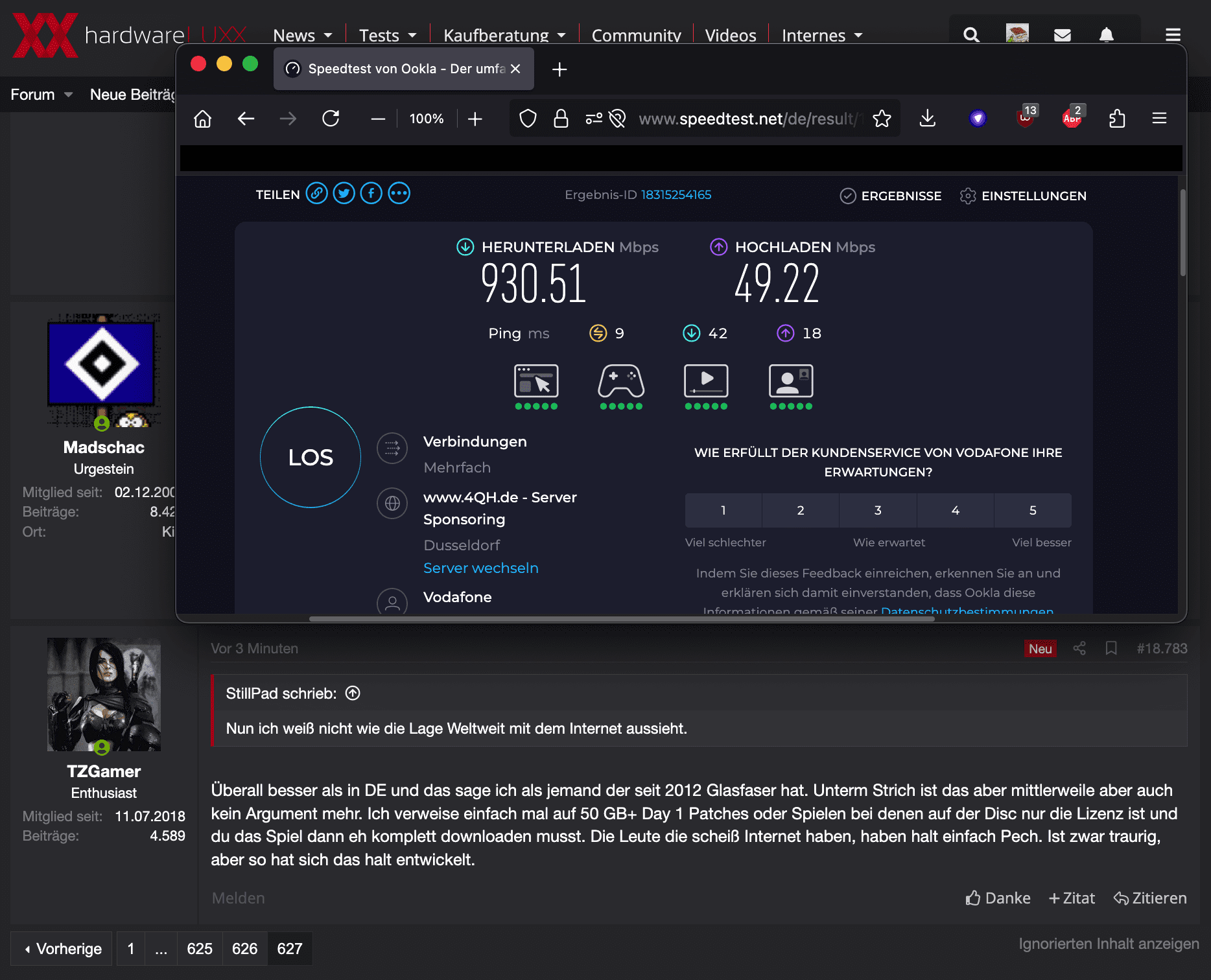Bookmark page with the star icon
The width and height of the screenshot is (1211, 980).
point(882,119)
